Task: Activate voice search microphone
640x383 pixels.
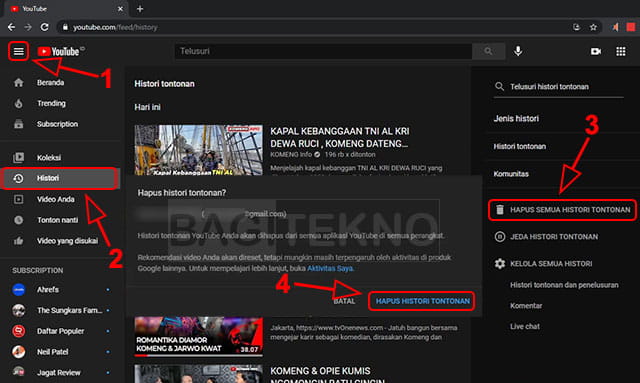Action: [518, 51]
